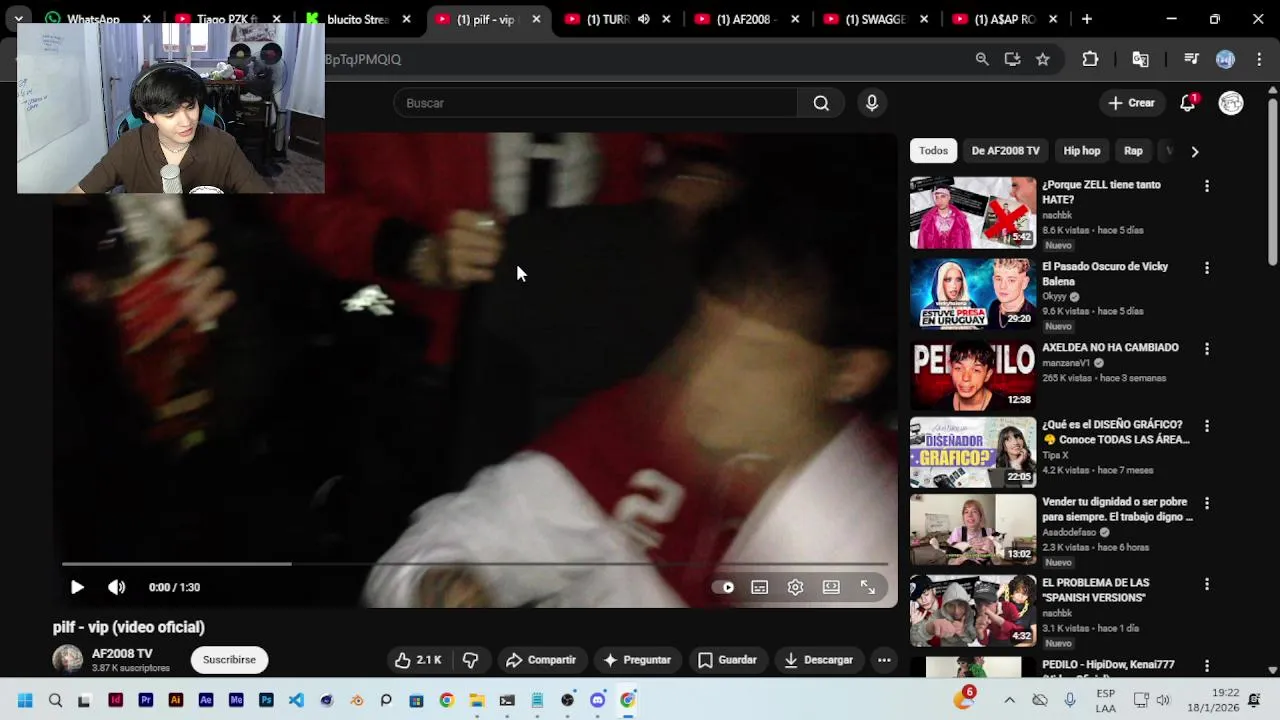This screenshot has width=1280, height=720.
Task: Open Visual Studio Code from taskbar
Action: 296,700
